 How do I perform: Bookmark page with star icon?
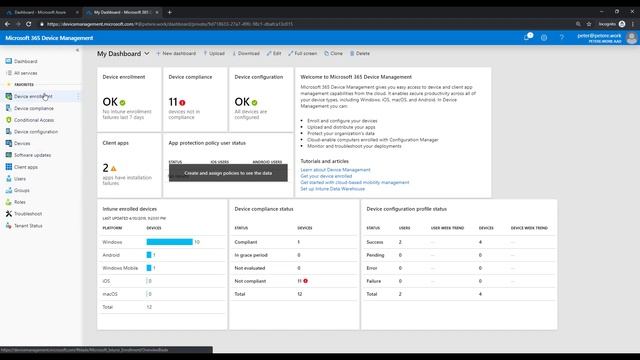pos(589,24)
